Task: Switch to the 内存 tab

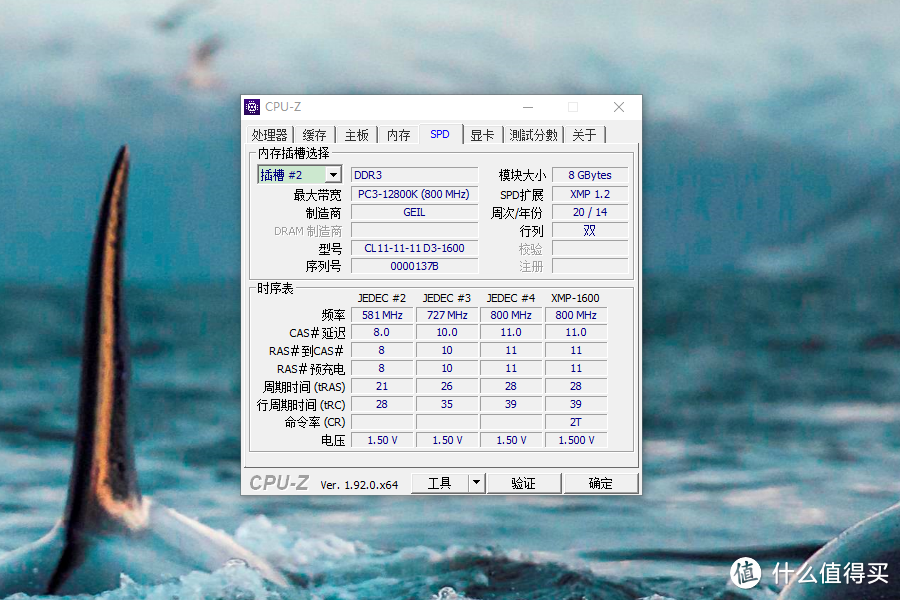Action: [x=398, y=135]
